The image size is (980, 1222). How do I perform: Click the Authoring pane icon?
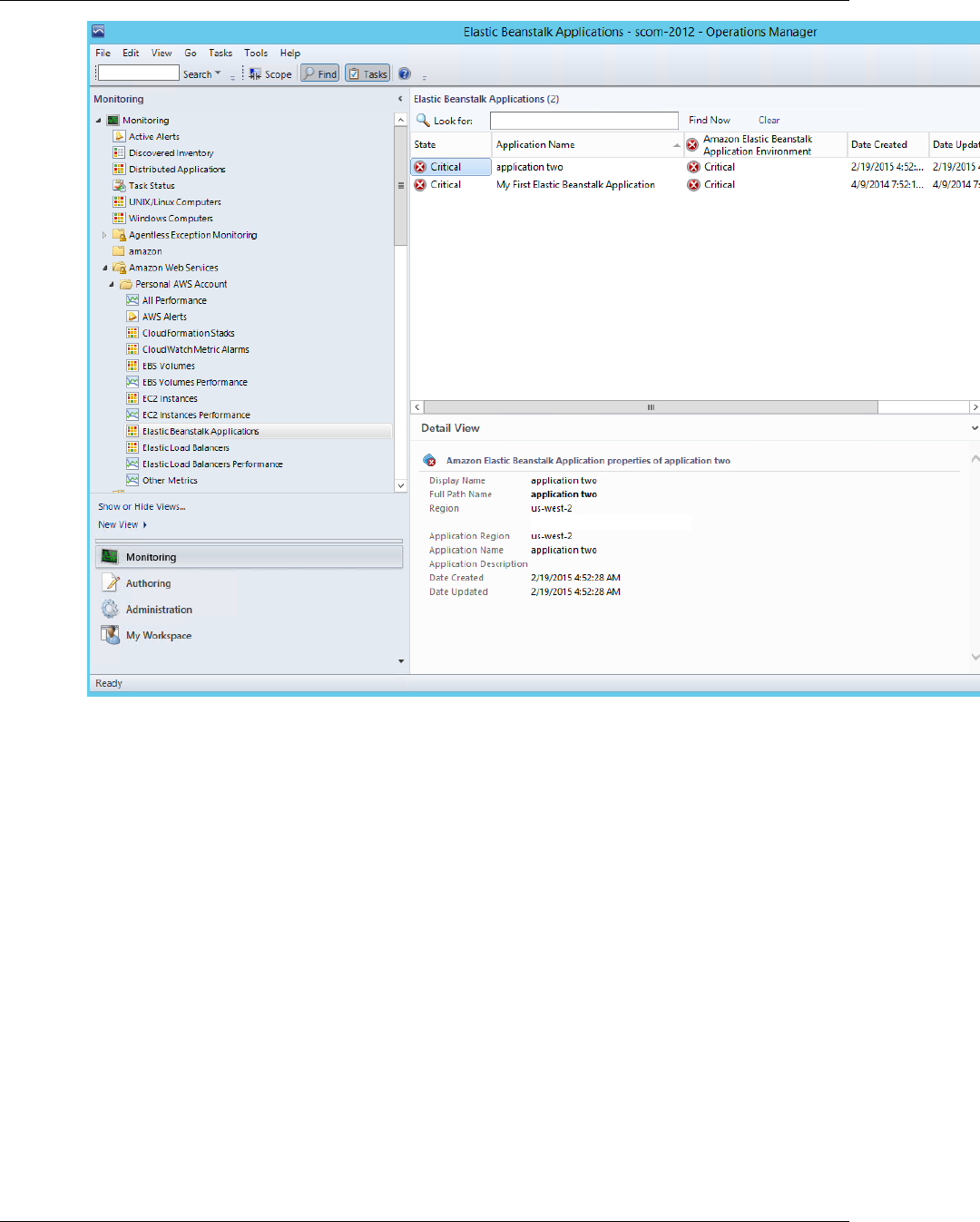click(x=111, y=583)
